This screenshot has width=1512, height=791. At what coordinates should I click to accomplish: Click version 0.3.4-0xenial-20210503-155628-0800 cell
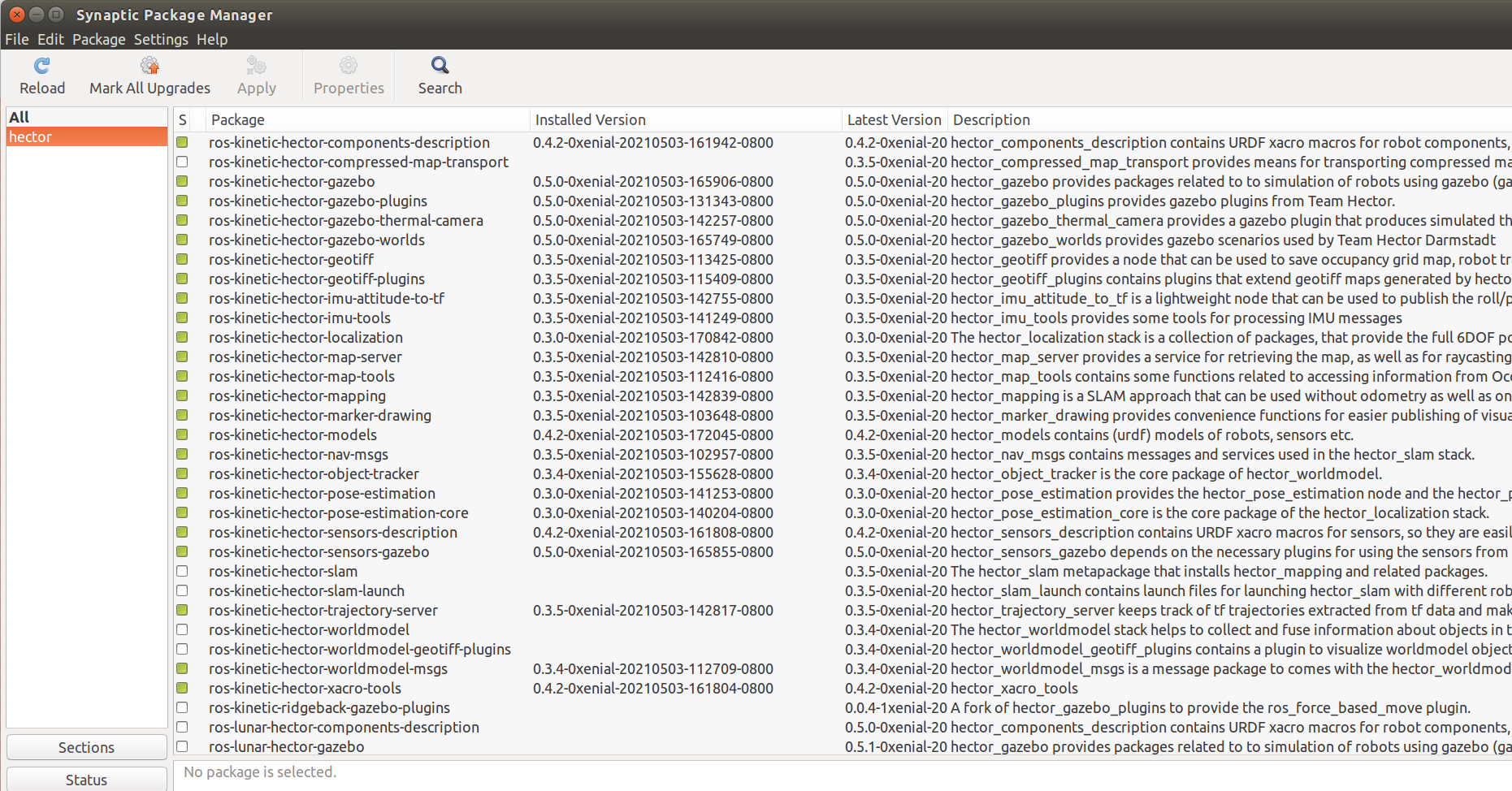pos(653,473)
